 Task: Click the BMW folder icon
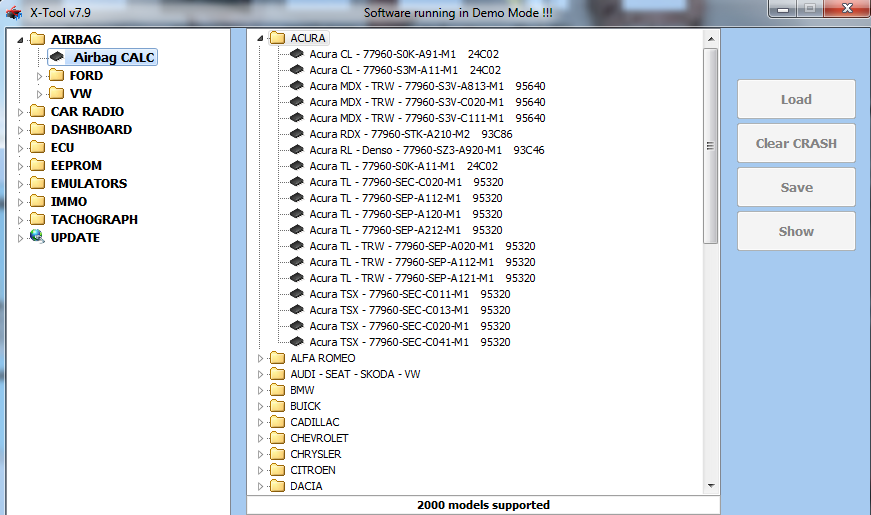coord(277,390)
